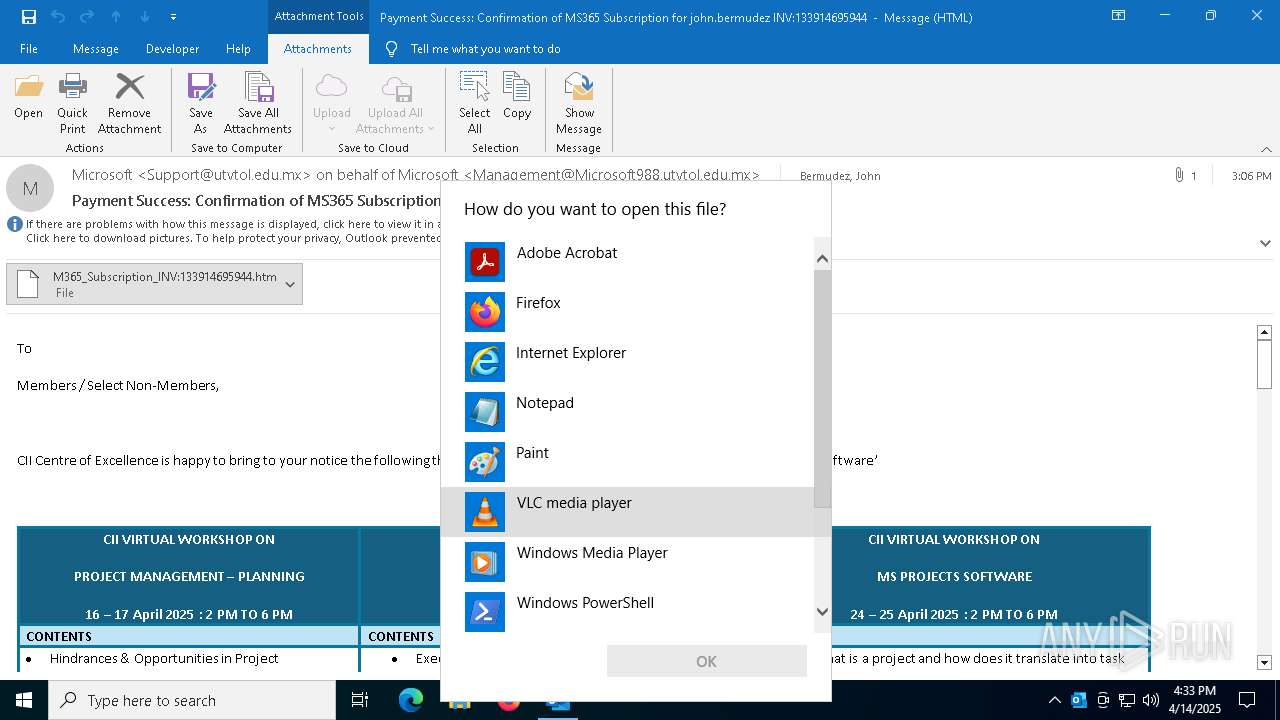Click the OK button in dialog
Image resolution: width=1280 pixels, height=720 pixels.
[x=706, y=661]
